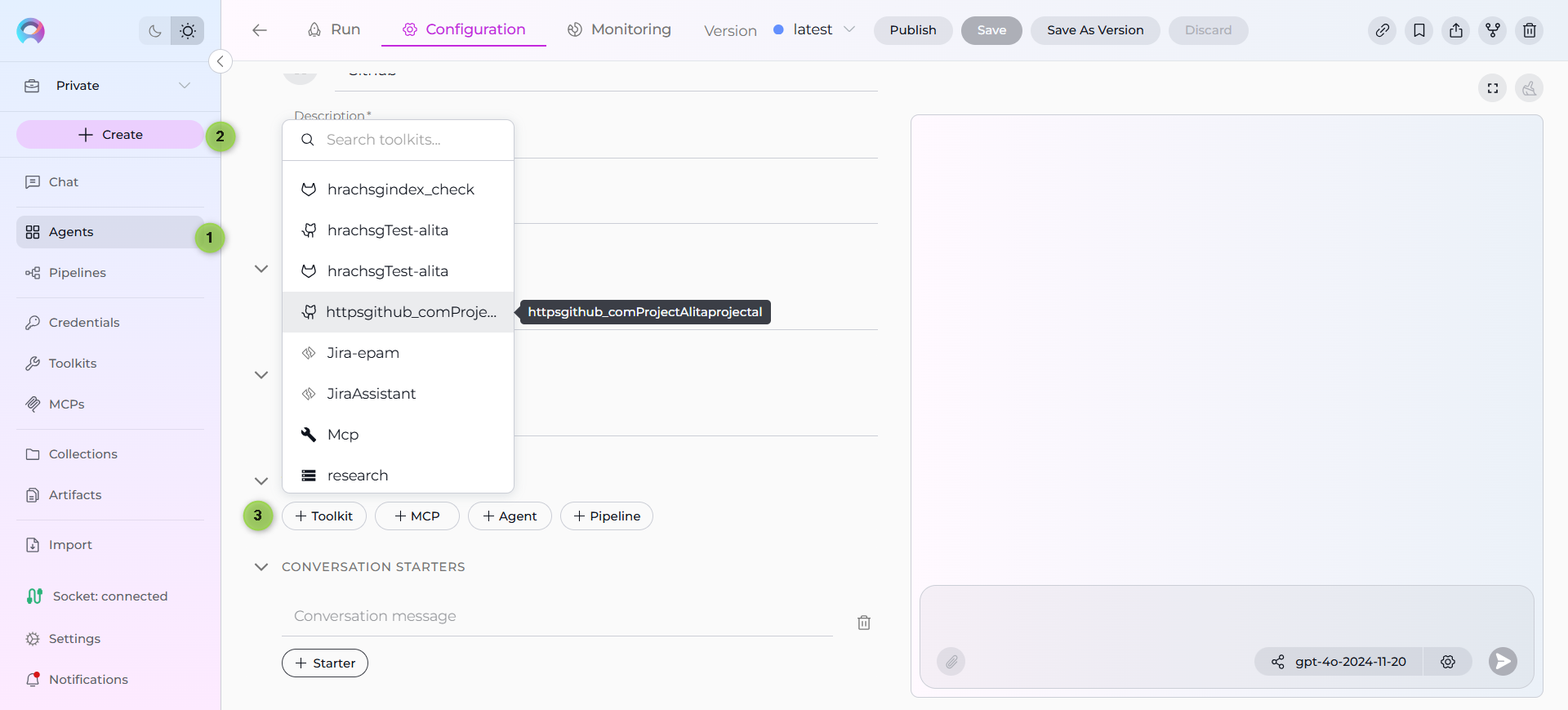The image size is (1568, 710).
Task: Collapse the left sidebar
Action: coord(220,61)
